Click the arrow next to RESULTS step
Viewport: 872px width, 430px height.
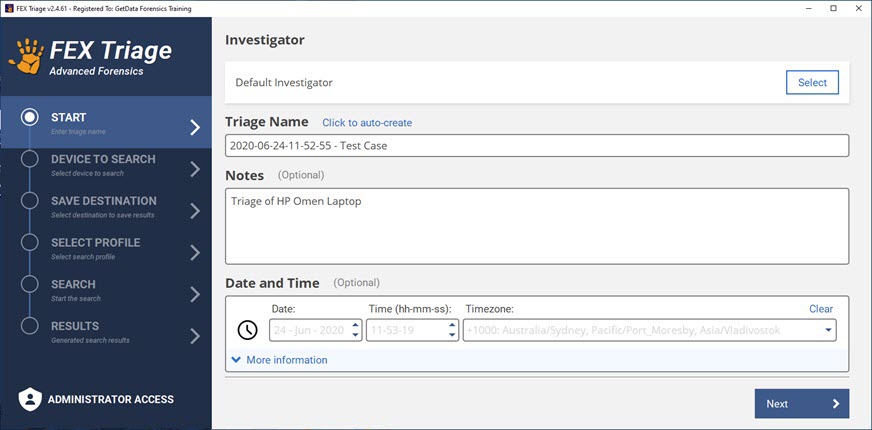click(195, 335)
